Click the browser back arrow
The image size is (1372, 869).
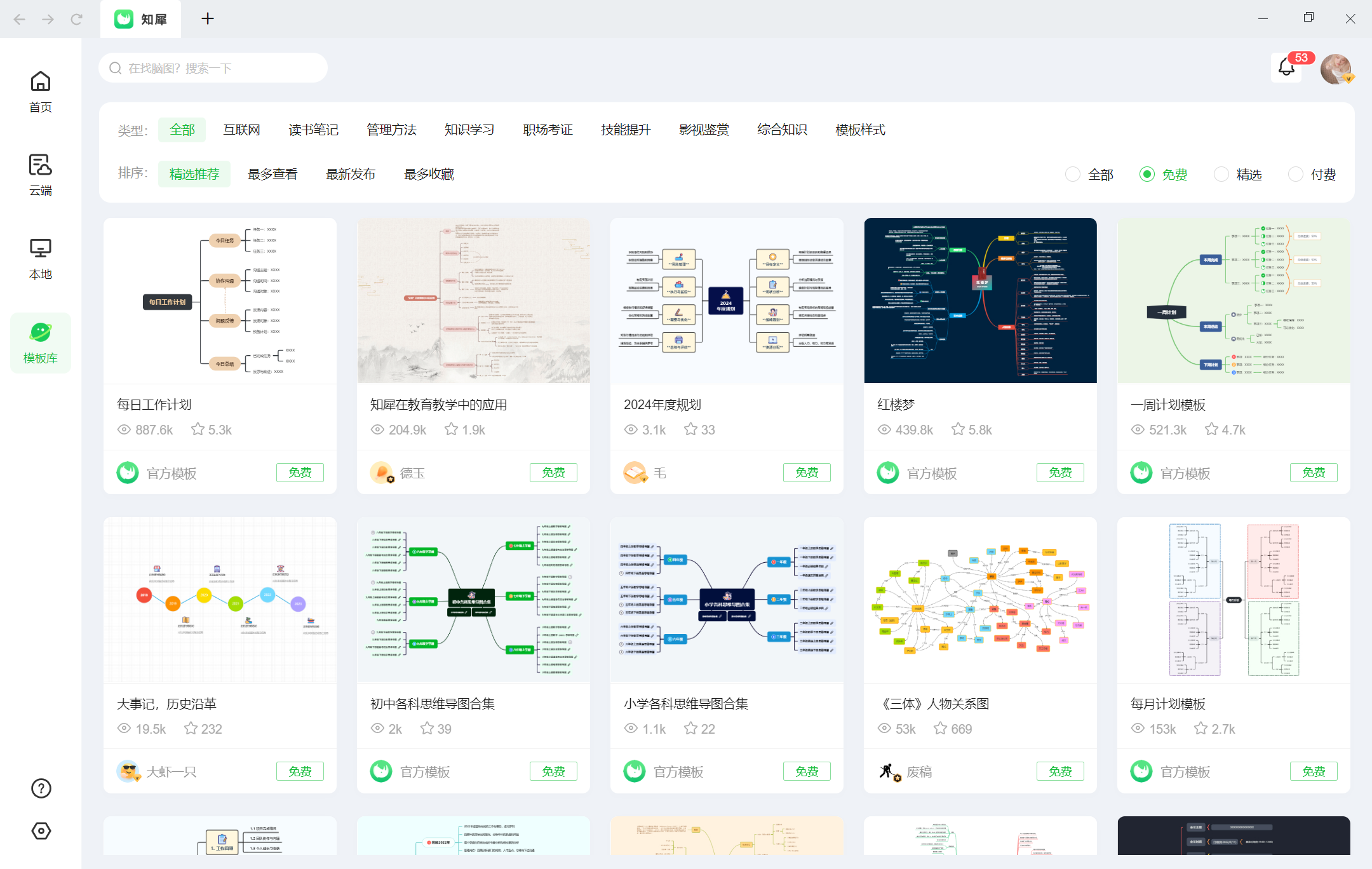tap(20, 19)
